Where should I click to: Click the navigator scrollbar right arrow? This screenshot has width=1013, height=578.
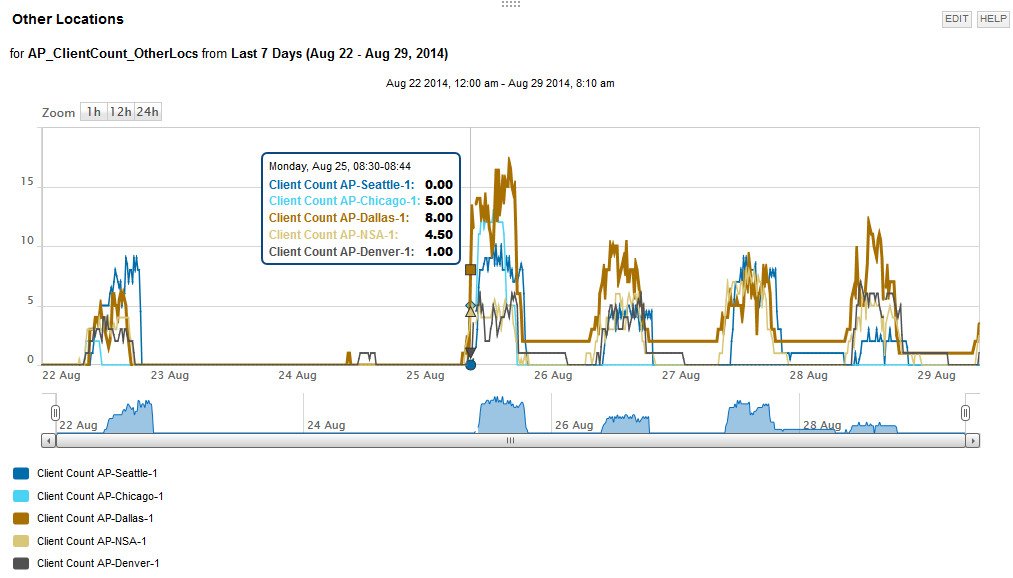(972, 440)
